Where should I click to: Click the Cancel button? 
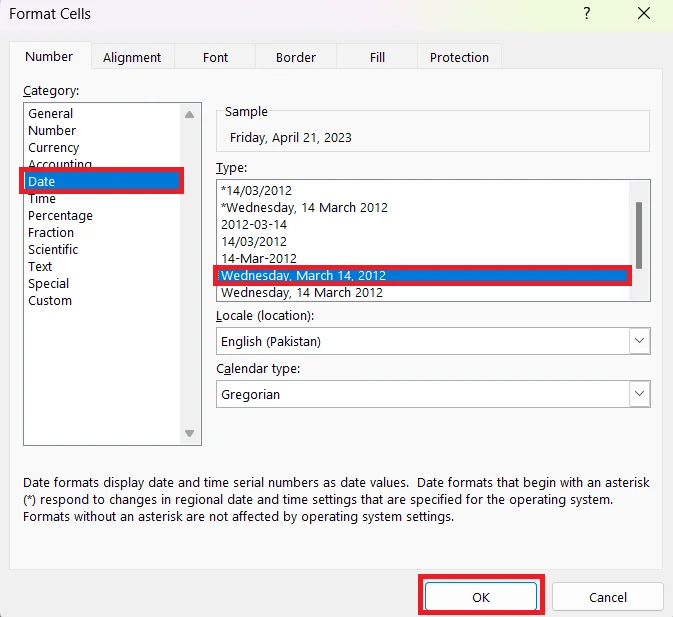pos(608,597)
